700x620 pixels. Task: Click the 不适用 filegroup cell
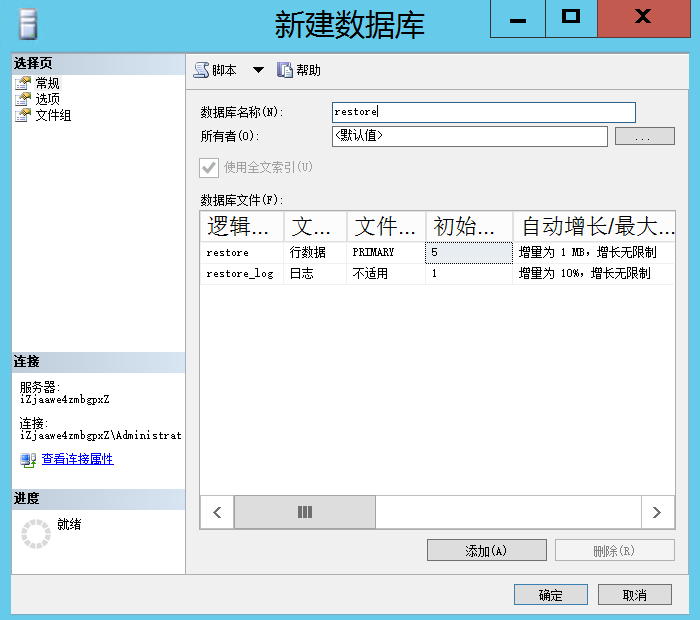point(386,274)
